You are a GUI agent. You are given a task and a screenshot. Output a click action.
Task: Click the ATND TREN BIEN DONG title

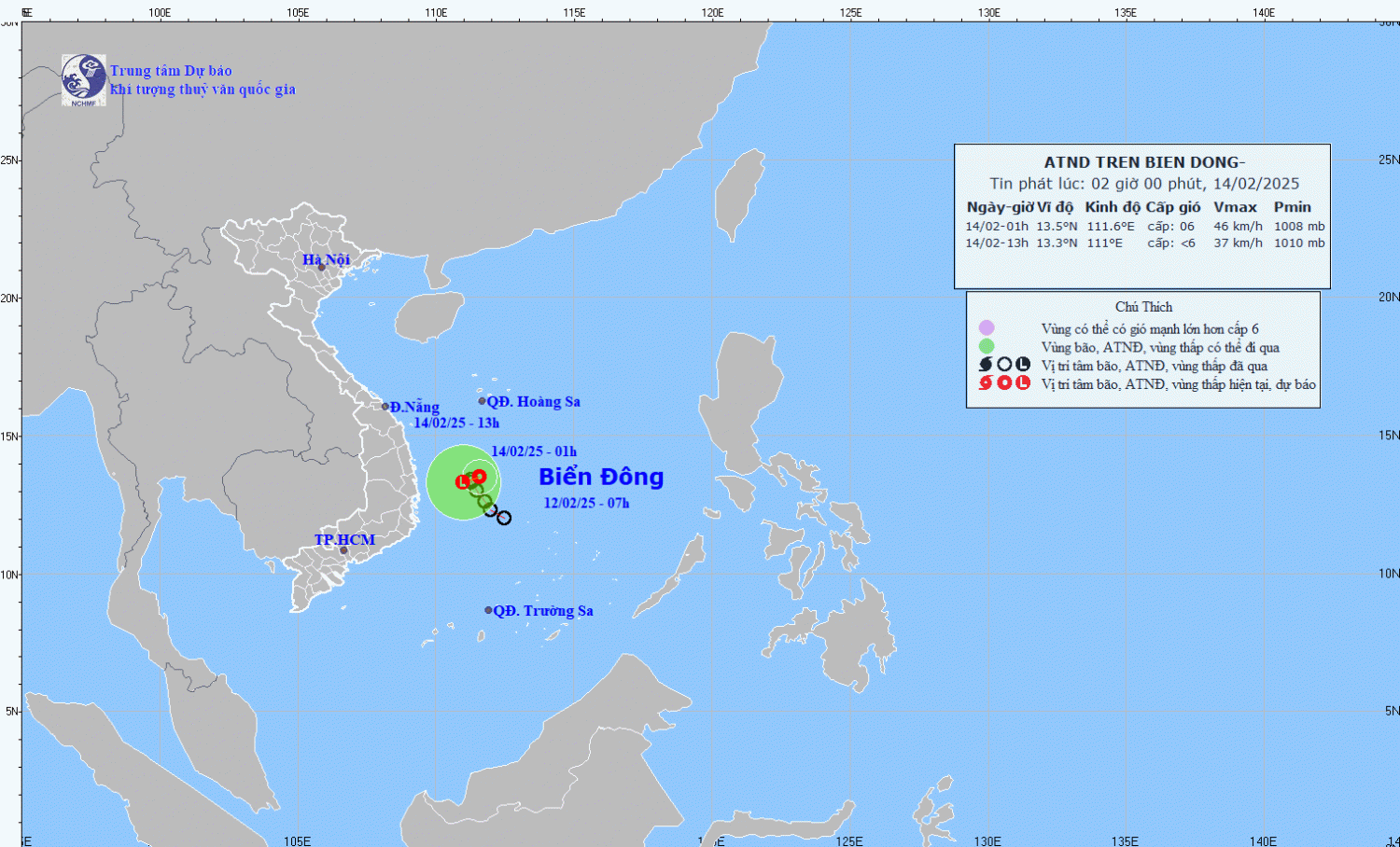[x=1143, y=162]
